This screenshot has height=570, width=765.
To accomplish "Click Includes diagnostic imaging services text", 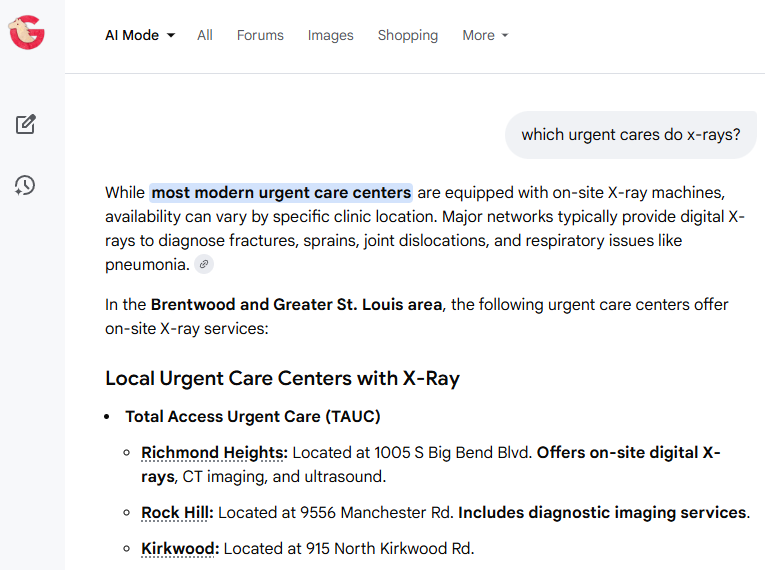I will tap(603, 513).
